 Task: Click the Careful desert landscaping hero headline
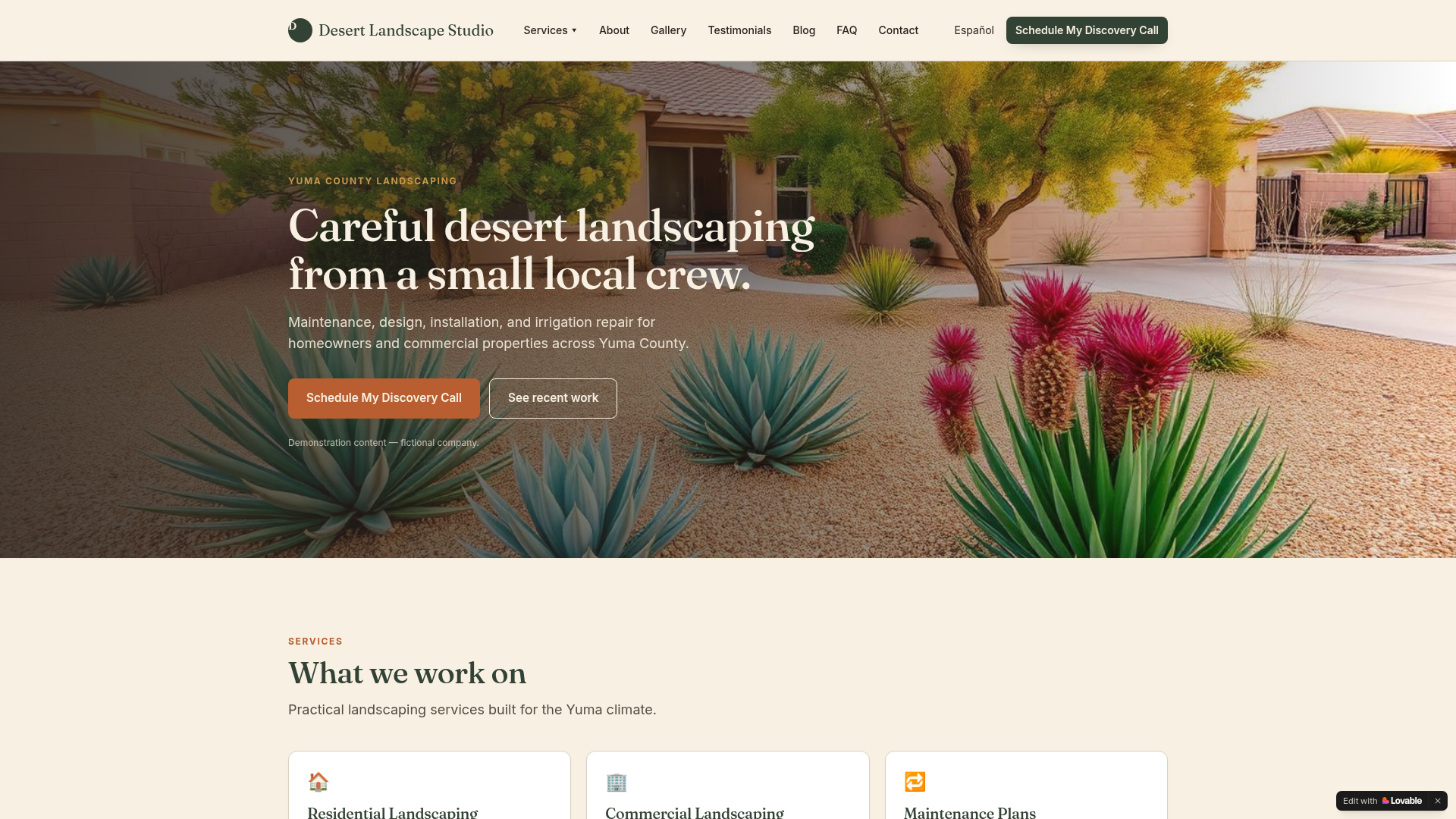pos(551,250)
